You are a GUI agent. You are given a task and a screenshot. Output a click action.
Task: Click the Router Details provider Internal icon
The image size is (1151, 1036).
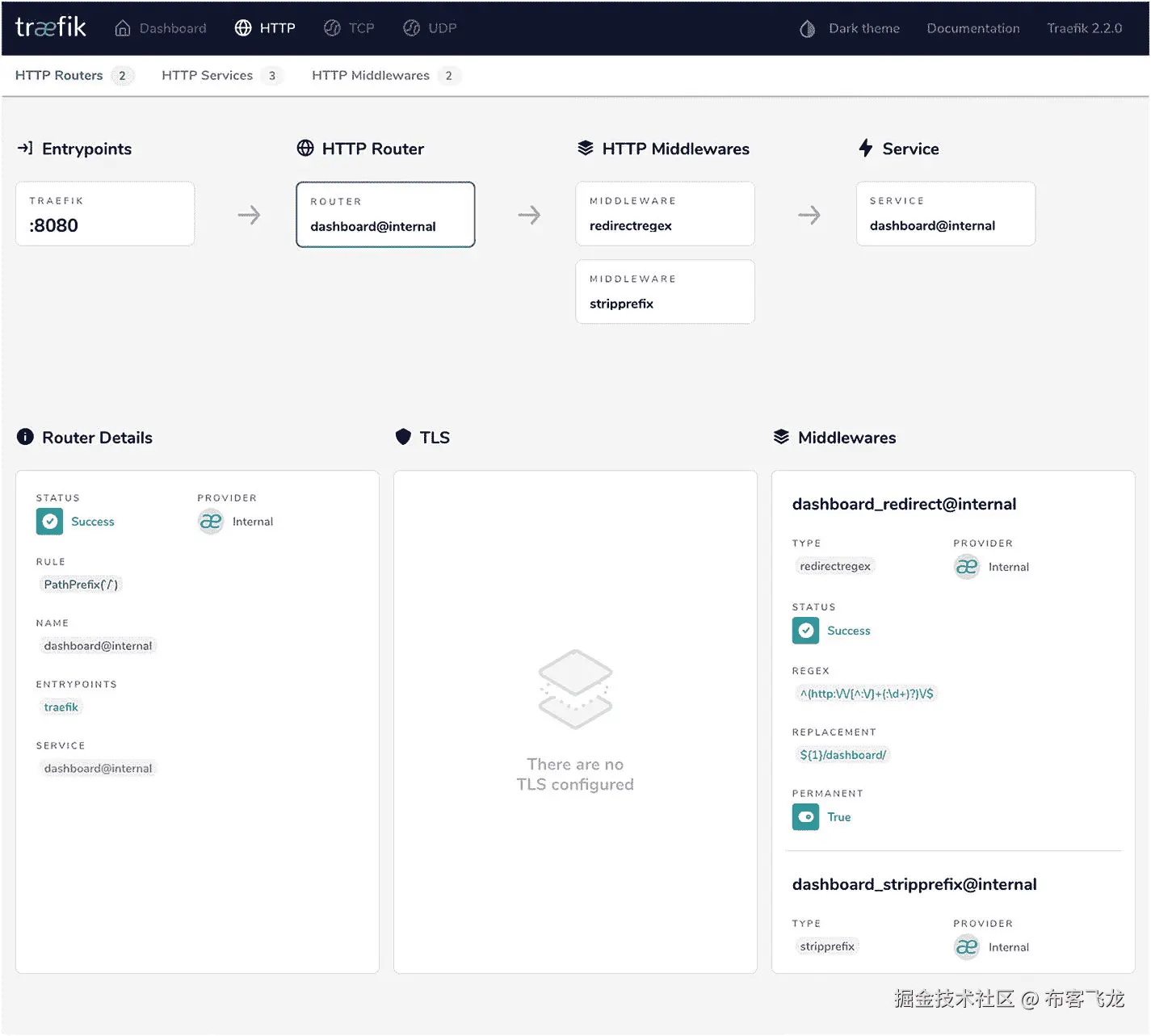[x=211, y=522]
